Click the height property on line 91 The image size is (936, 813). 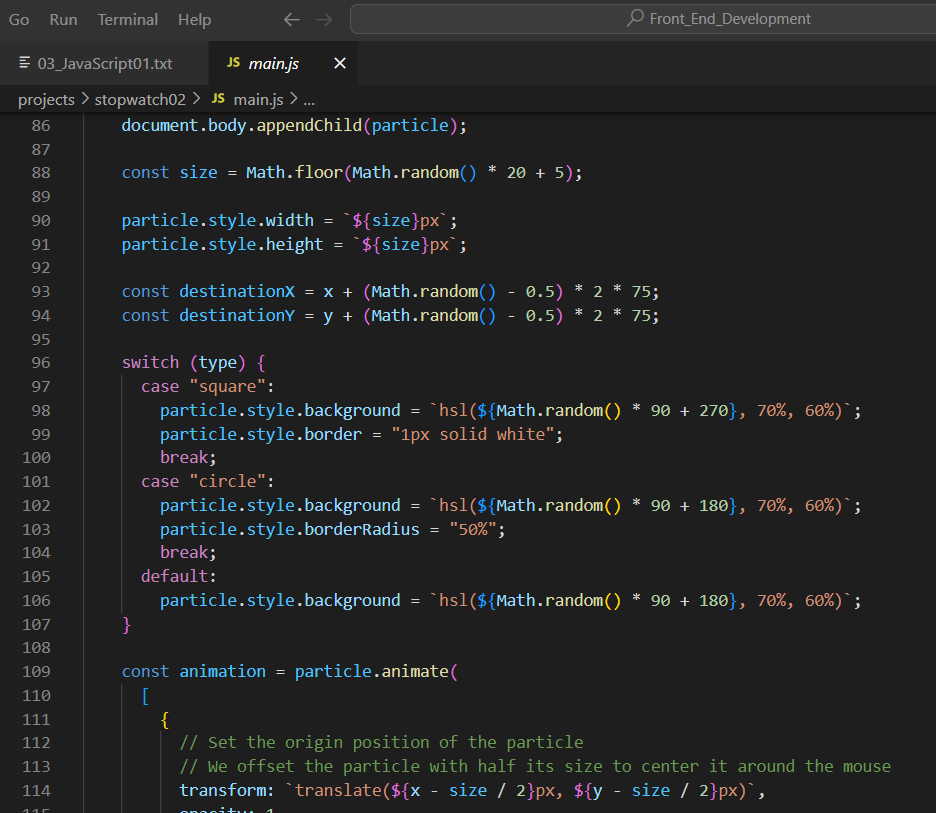click(x=294, y=244)
